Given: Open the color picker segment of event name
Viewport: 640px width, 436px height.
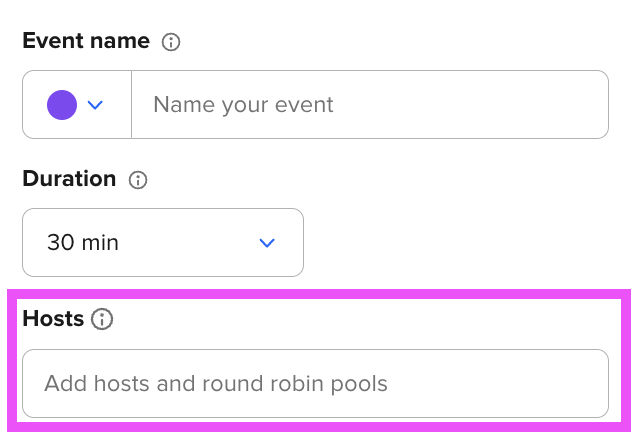Looking at the screenshot, I should 77,105.
